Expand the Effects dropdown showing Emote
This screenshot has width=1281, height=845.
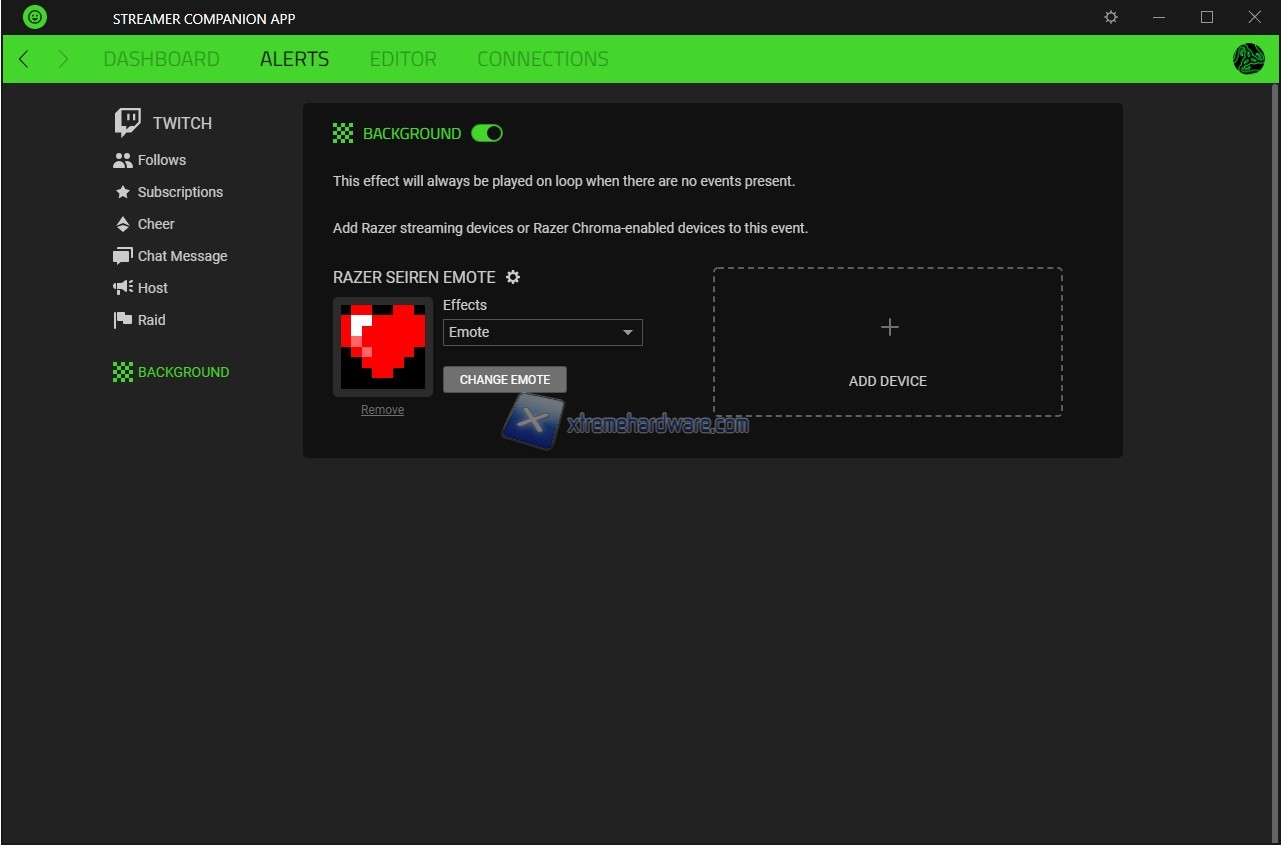542,332
